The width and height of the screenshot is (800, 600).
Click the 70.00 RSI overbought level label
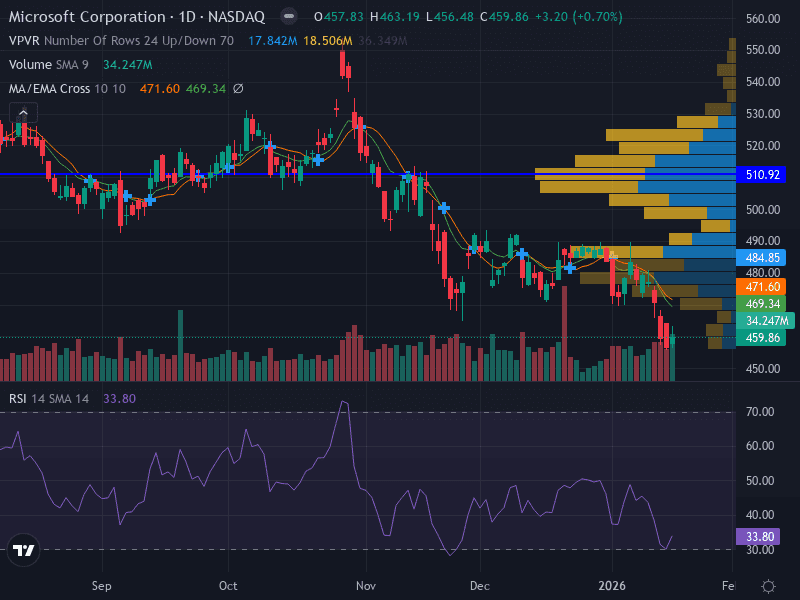click(x=760, y=412)
